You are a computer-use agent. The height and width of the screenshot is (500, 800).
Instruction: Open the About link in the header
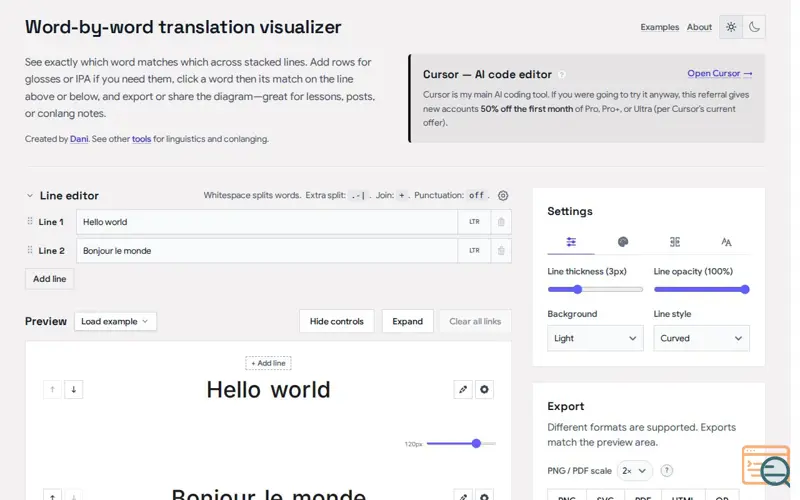coord(699,27)
